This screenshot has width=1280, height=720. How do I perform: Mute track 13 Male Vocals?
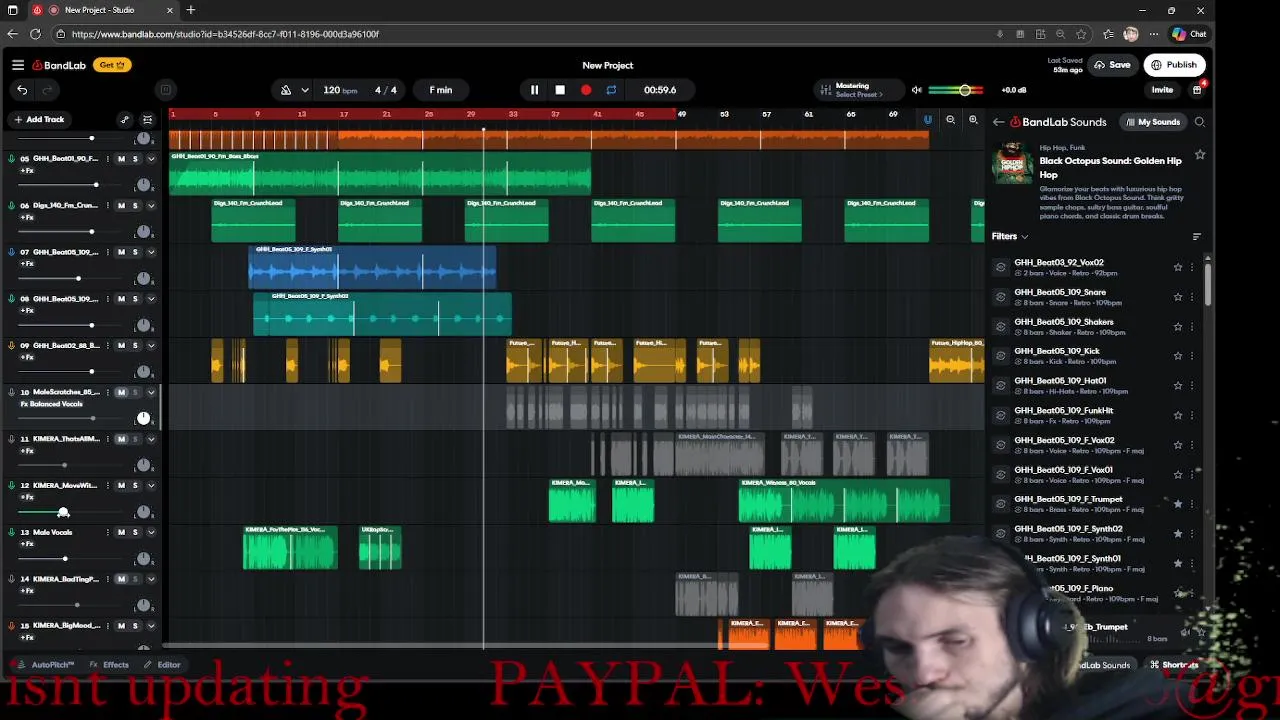tap(121, 532)
